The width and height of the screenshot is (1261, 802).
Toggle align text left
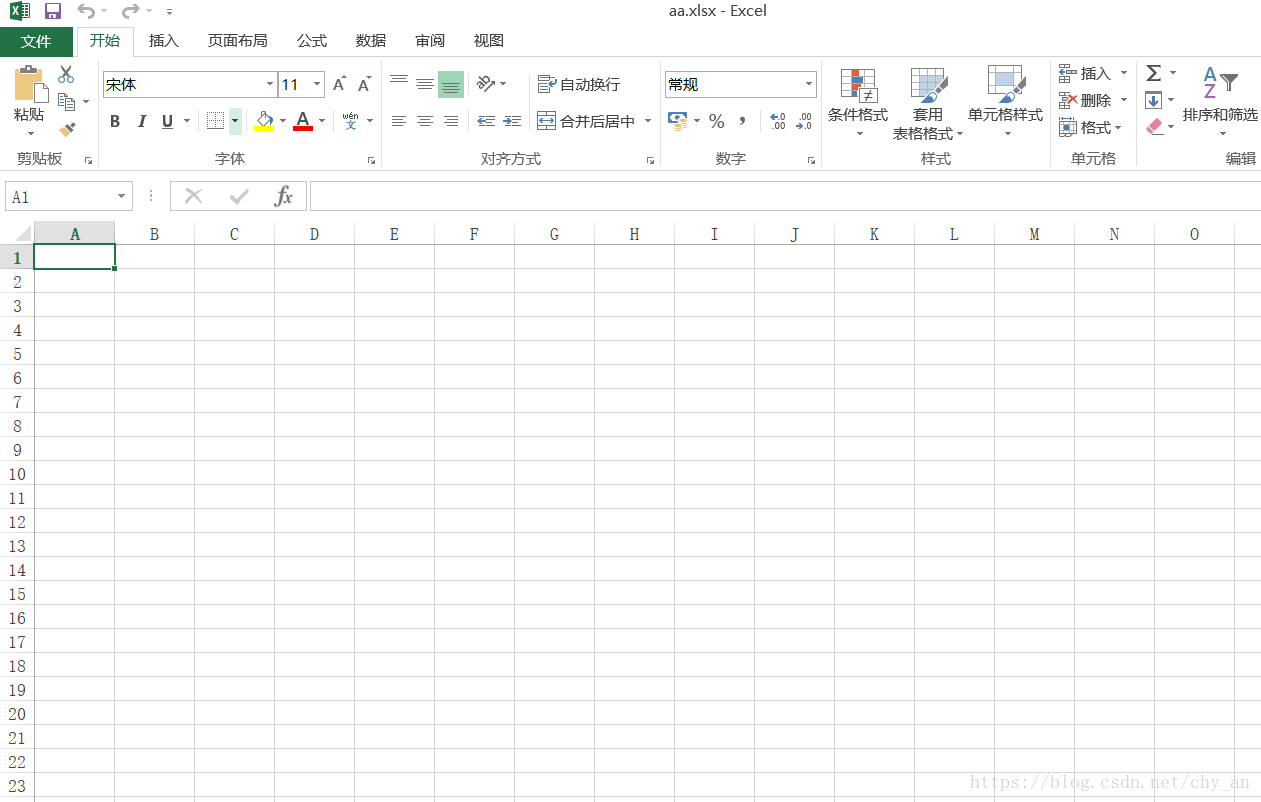click(398, 121)
